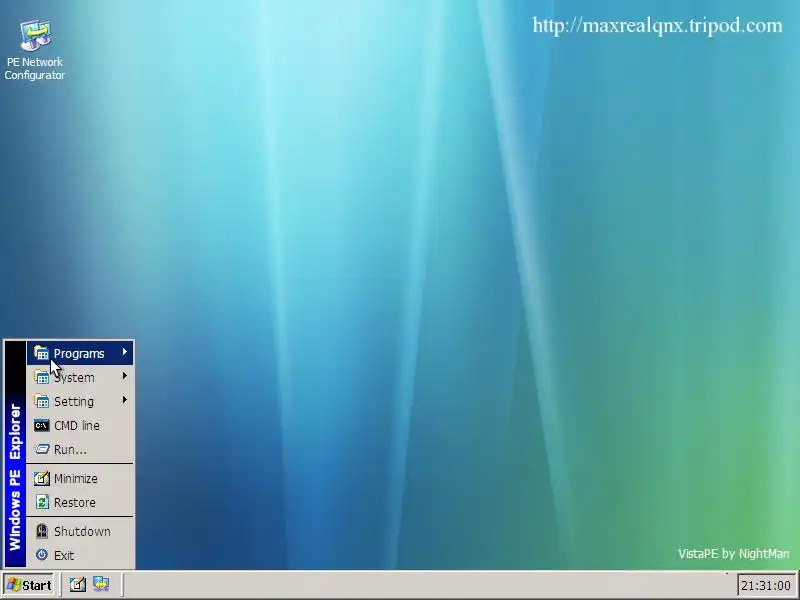This screenshot has width=800, height=600.
Task: Choose Run... from the Start menu
Action: coord(80,449)
